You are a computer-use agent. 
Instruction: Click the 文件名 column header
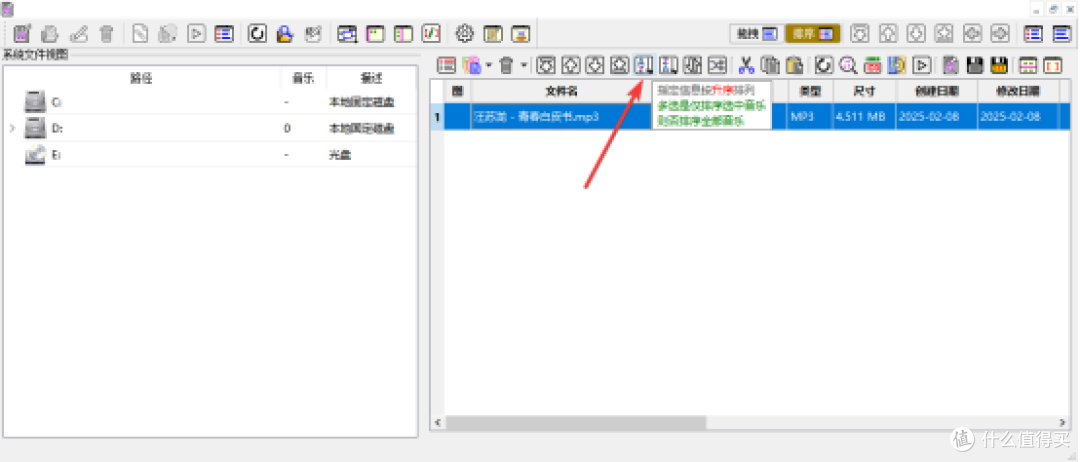tap(561, 90)
